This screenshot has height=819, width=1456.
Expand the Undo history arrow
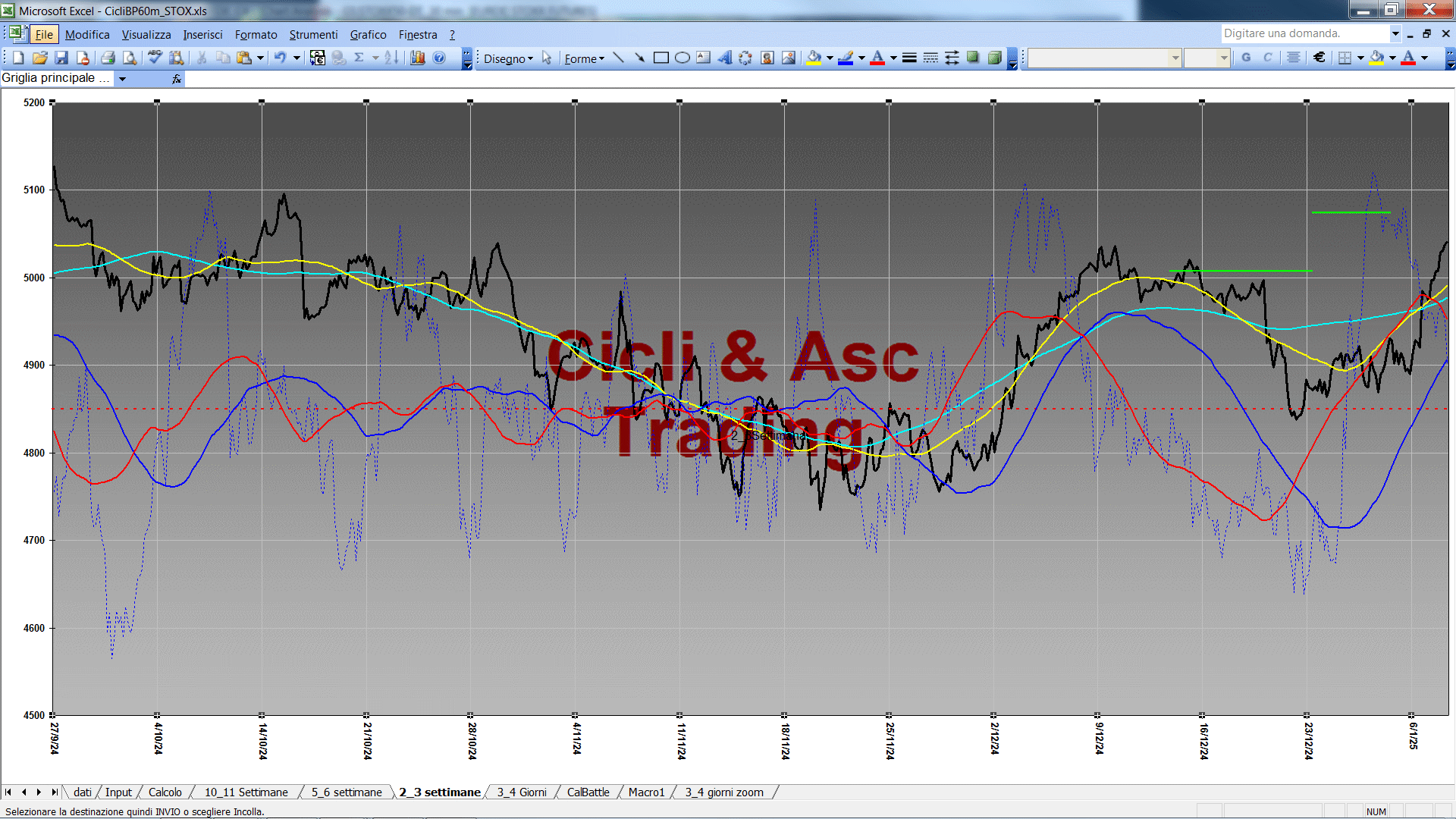[x=297, y=58]
